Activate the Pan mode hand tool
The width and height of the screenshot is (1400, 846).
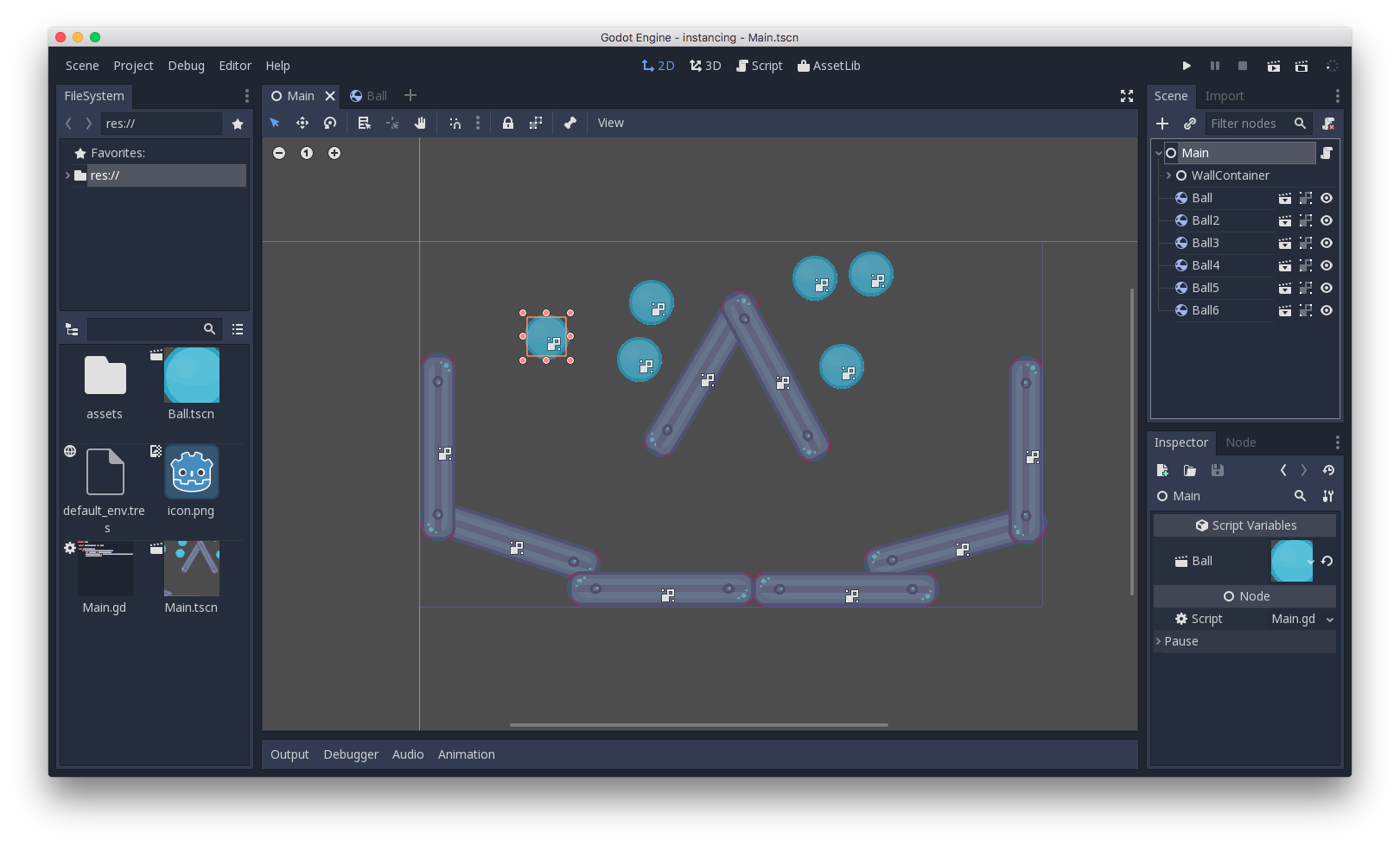[x=420, y=124]
